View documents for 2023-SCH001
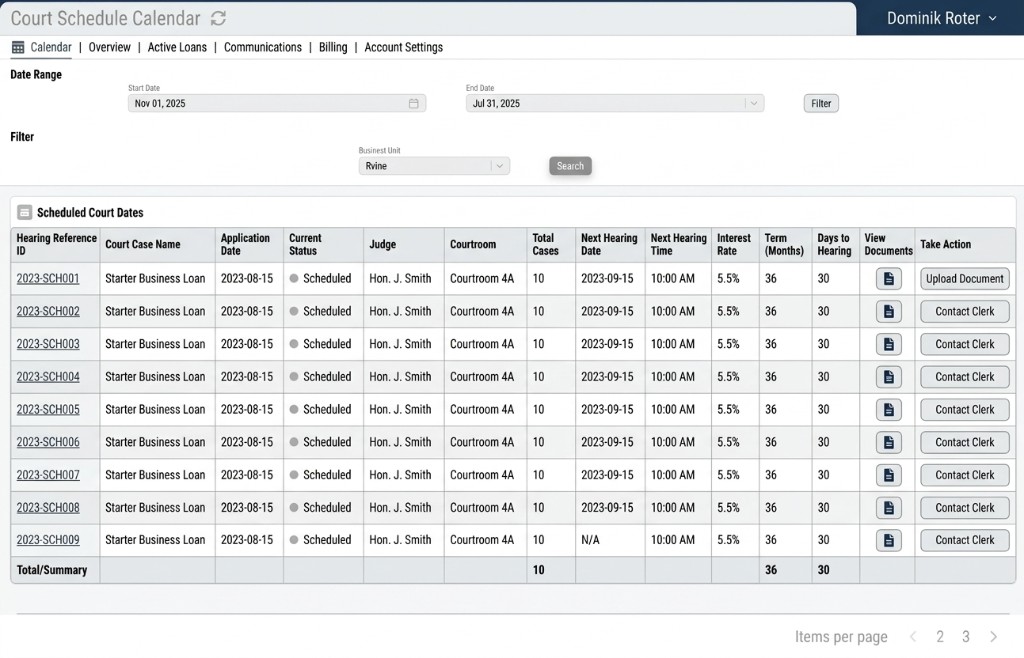1024x658 pixels. (888, 279)
